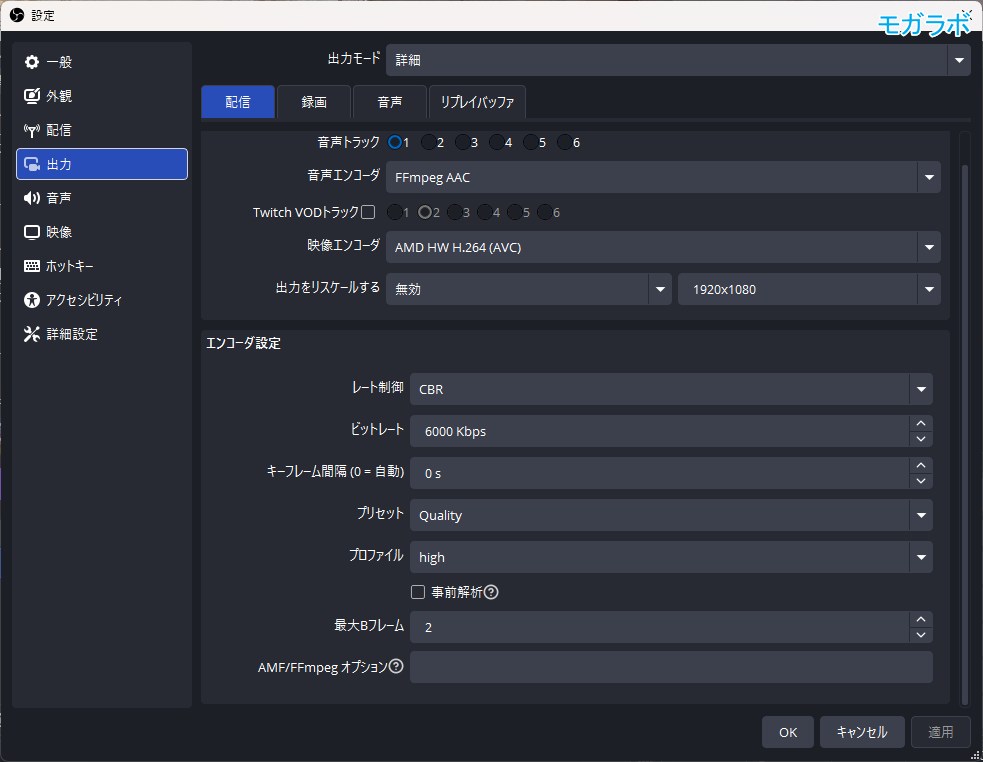983x762 pixels.
Task: Open the リプレイバッファ tab
Action: point(477,102)
